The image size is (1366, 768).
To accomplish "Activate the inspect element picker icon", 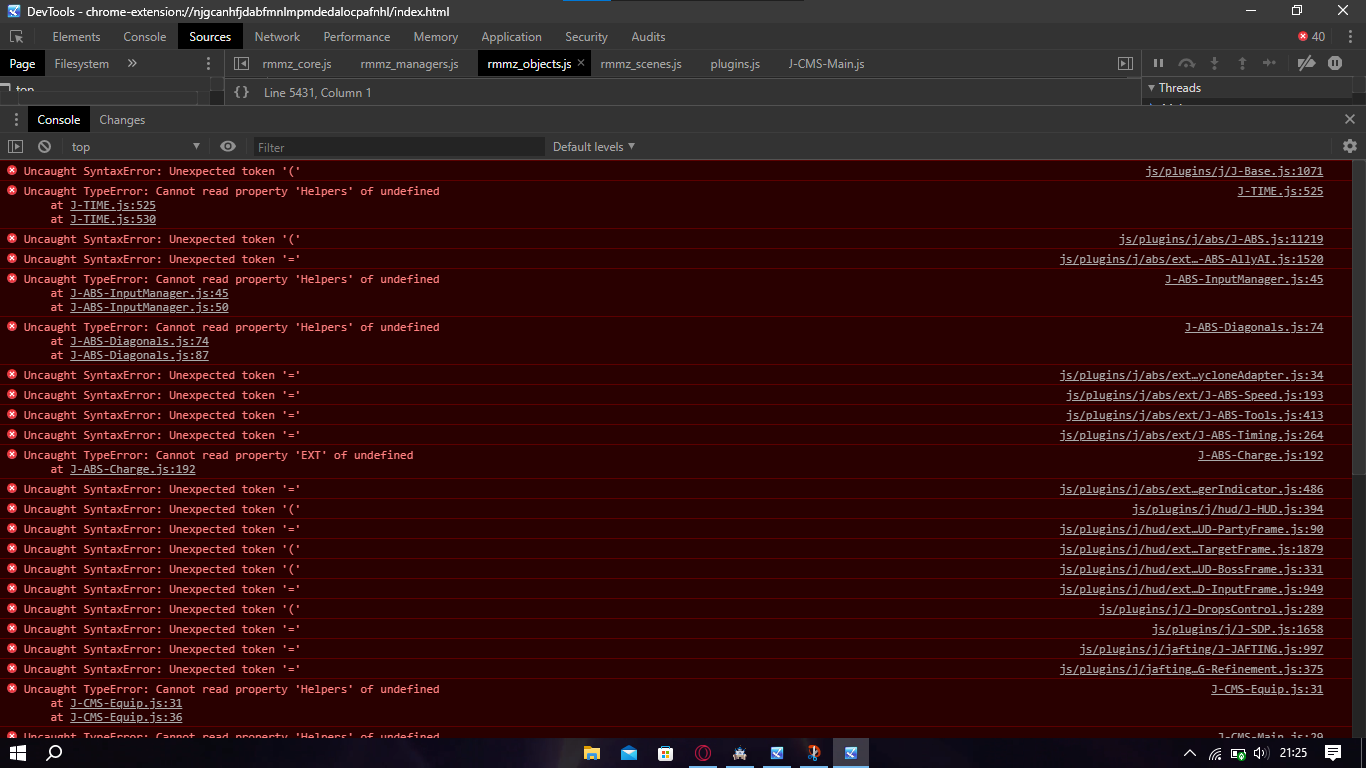I will click(16, 37).
